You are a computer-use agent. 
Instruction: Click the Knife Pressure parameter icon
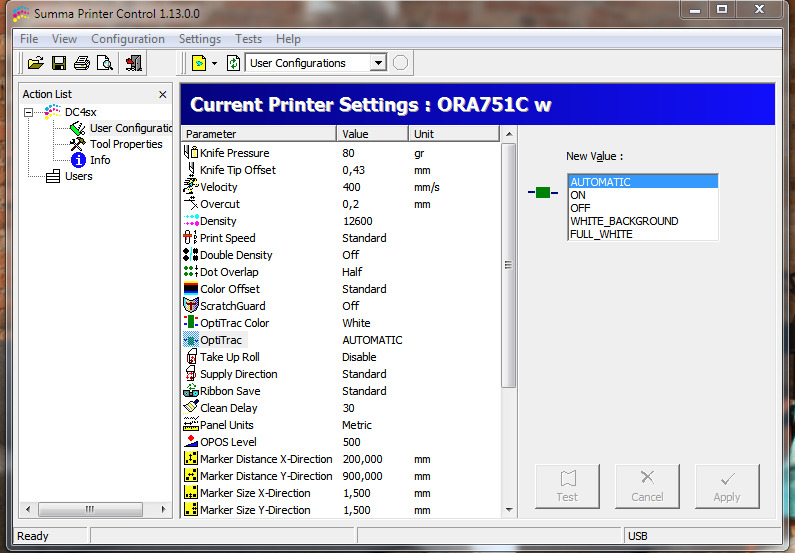coord(191,153)
